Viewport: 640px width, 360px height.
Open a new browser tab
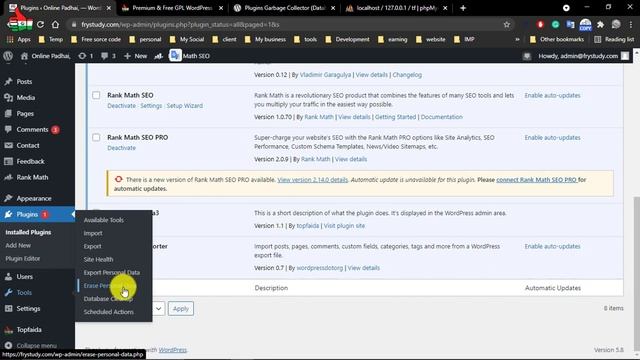pyautogui.click(x=463, y=8)
